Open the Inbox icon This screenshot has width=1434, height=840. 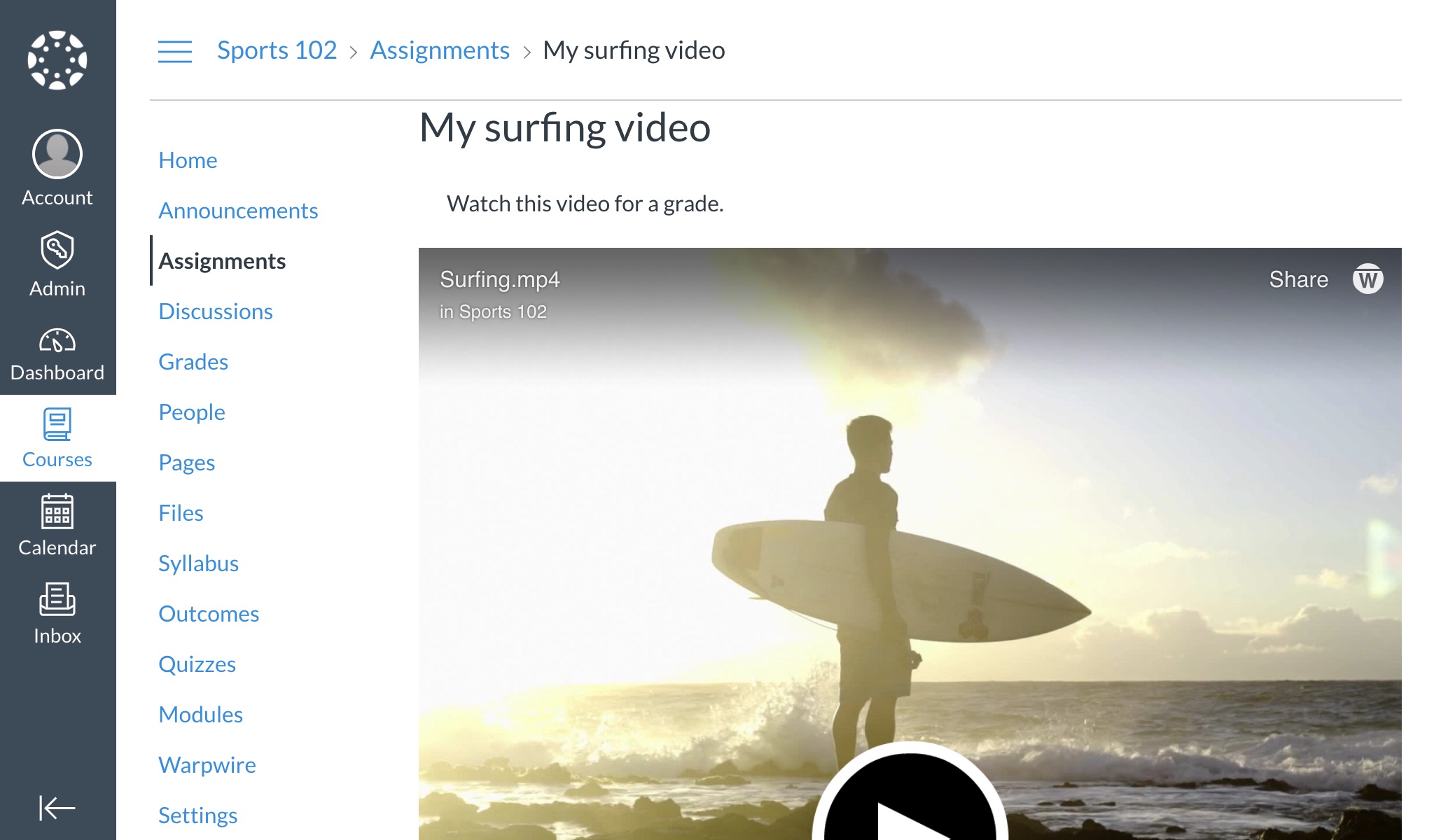[57, 600]
